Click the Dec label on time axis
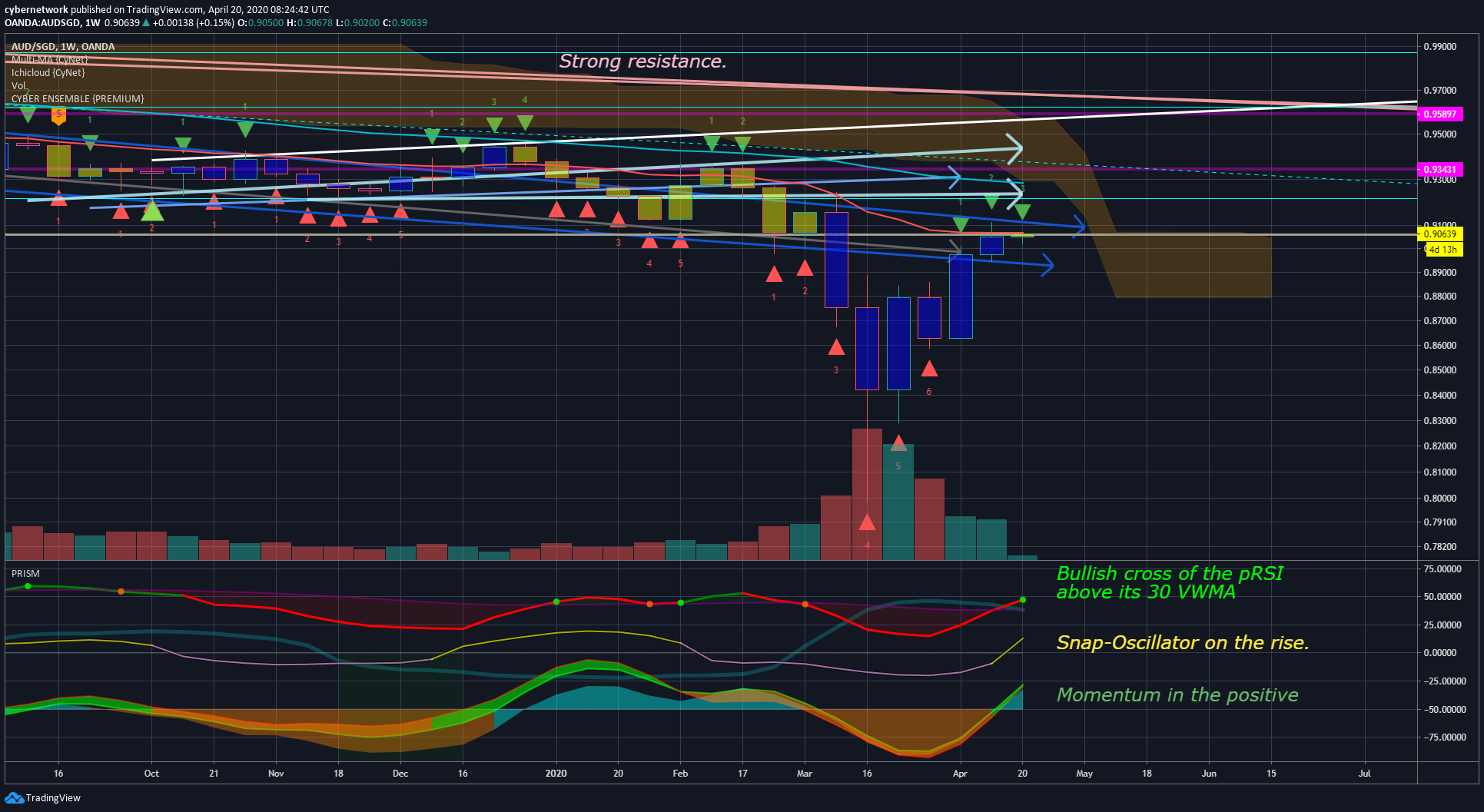Screen dimensions: 1484x812 click(x=400, y=774)
